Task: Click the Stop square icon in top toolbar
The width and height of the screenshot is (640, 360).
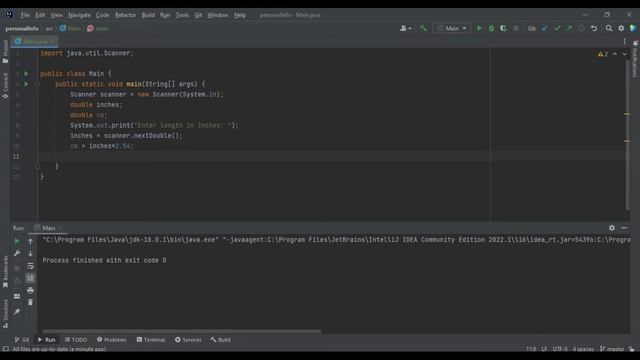Action: pos(516,28)
